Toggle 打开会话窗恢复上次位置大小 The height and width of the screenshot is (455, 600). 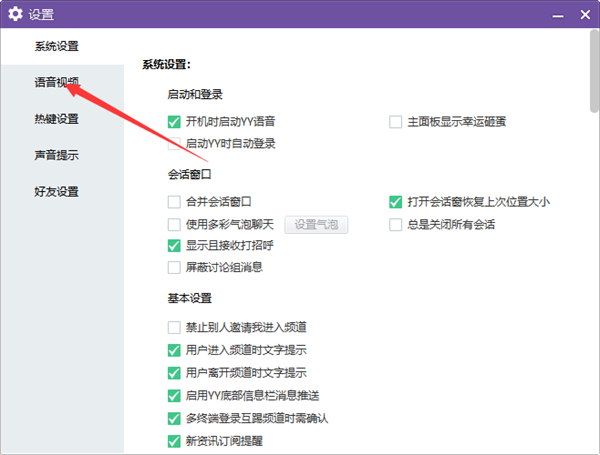[x=395, y=202]
